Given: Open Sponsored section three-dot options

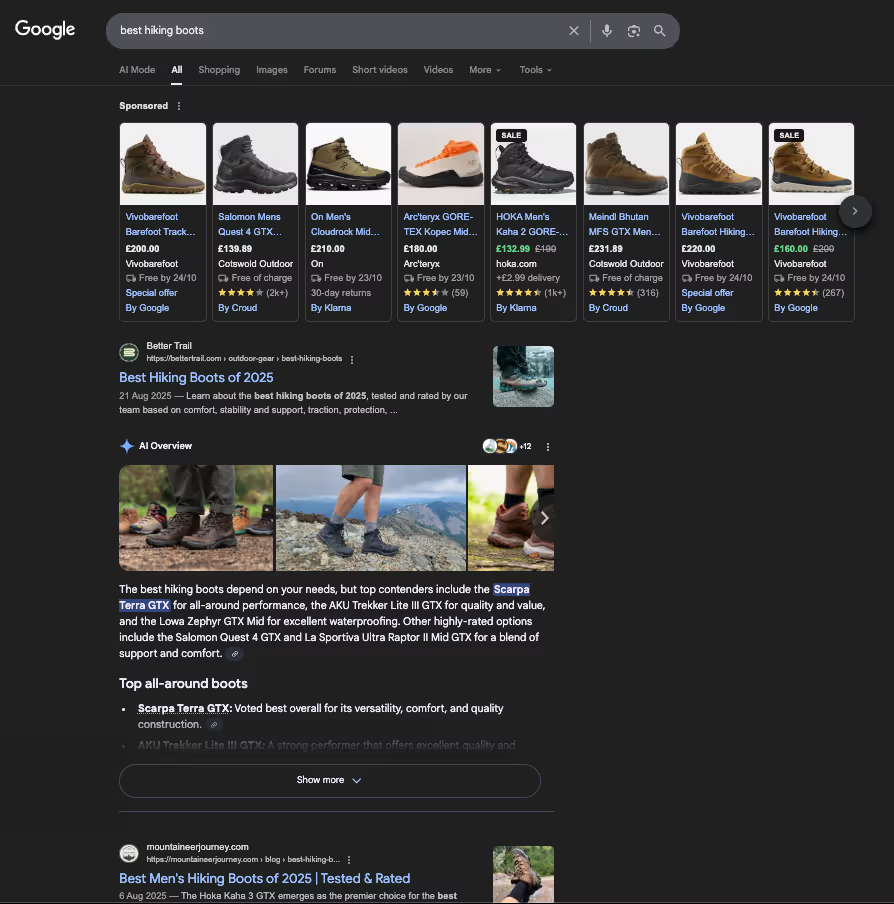Looking at the screenshot, I should point(180,106).
